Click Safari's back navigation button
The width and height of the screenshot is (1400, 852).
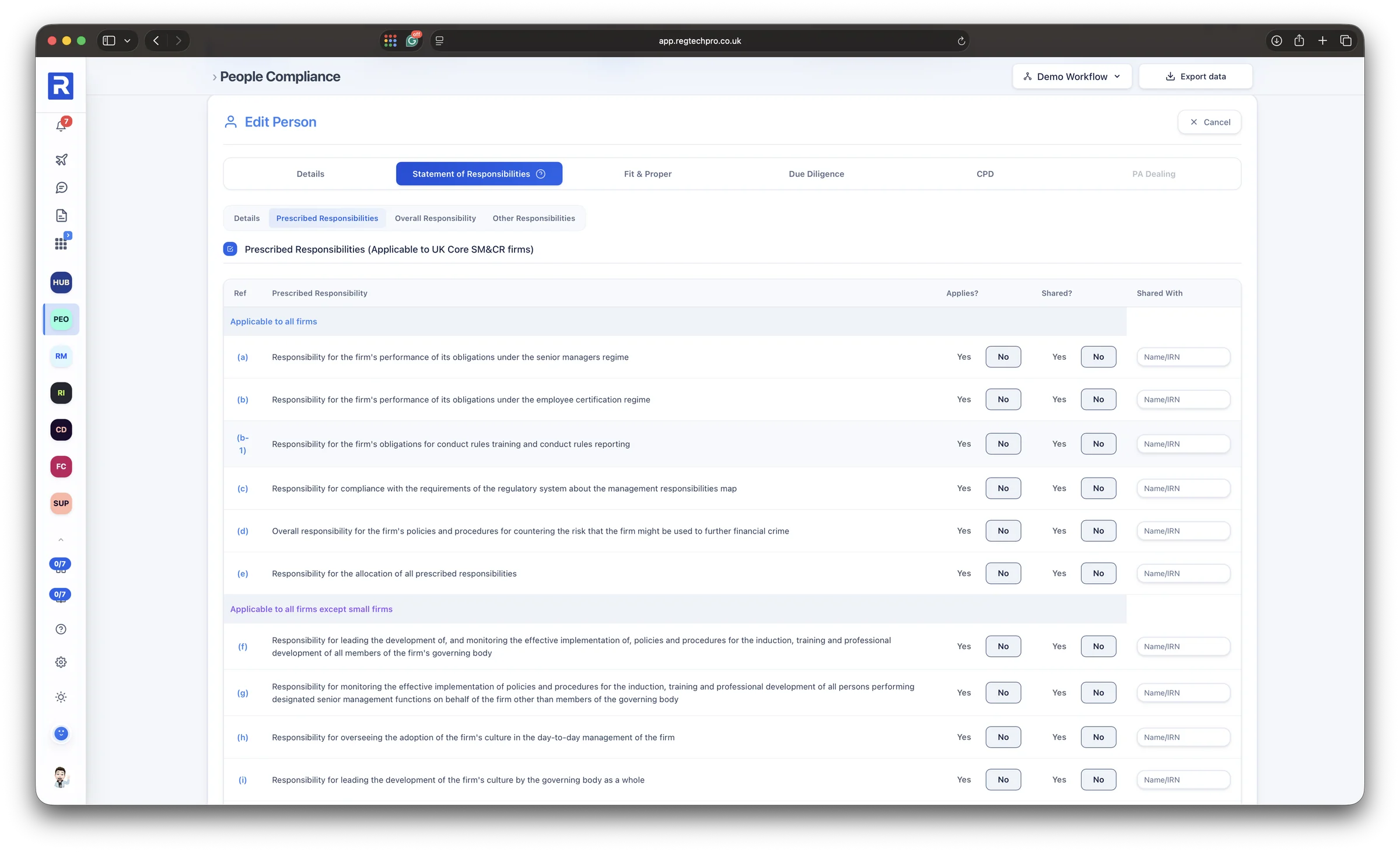click(156, 41)
